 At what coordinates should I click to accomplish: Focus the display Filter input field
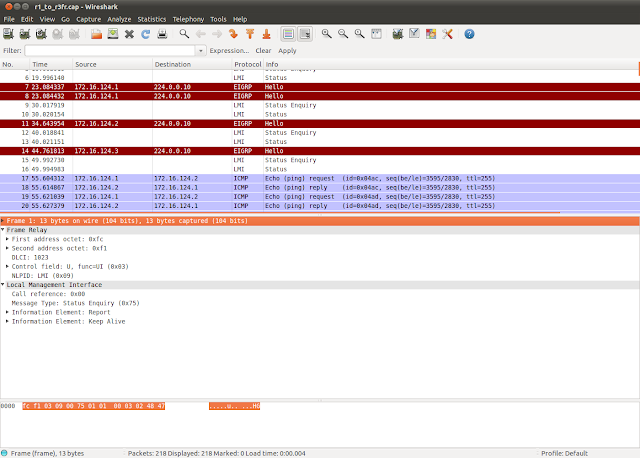pos(110,51)
